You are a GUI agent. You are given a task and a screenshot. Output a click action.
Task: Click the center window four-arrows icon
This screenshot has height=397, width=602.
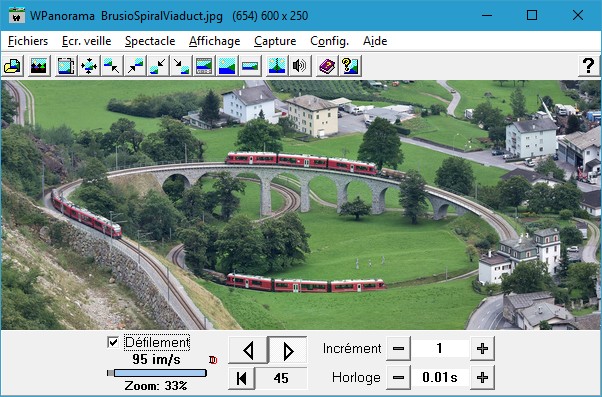pyautogui.click(x=89, y=66)
